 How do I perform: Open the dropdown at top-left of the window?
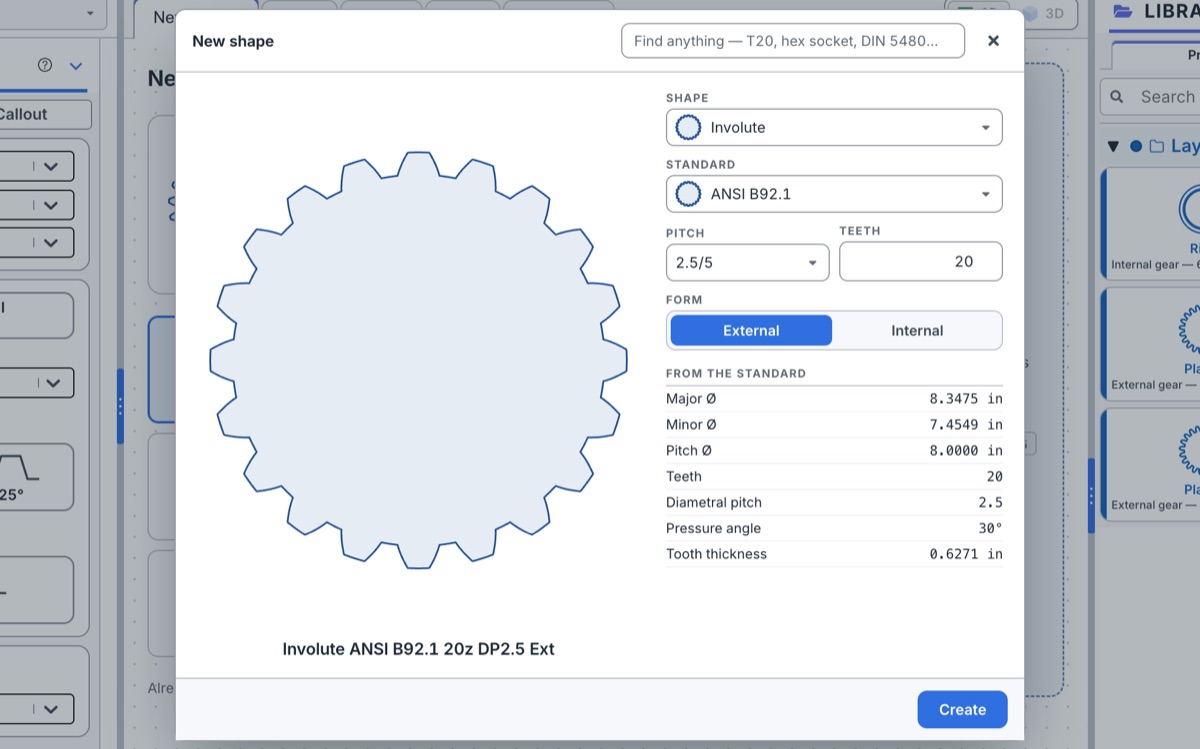(50, 13)
